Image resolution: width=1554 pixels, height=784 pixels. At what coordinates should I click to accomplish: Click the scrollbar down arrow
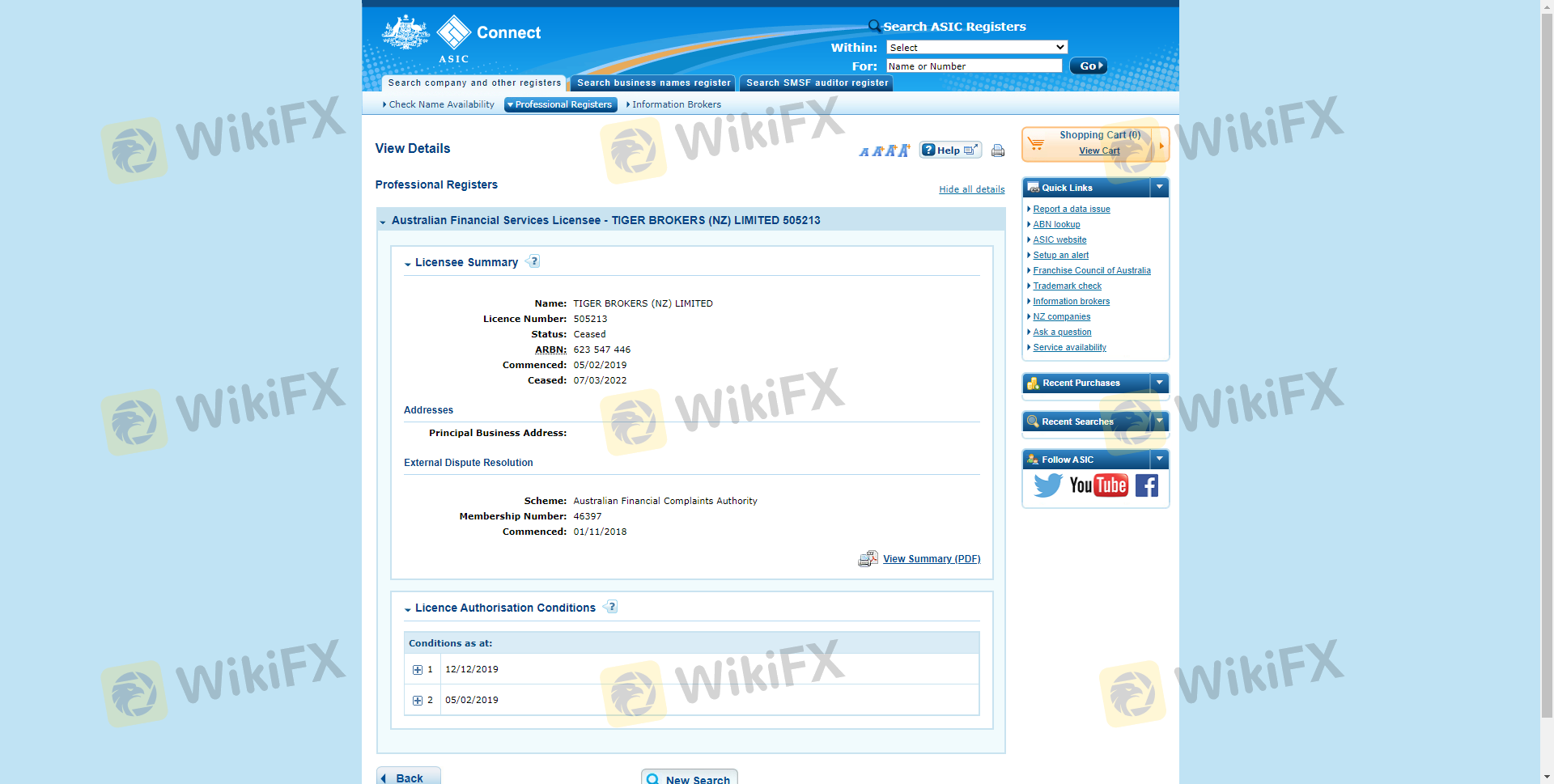[1547, 777]
